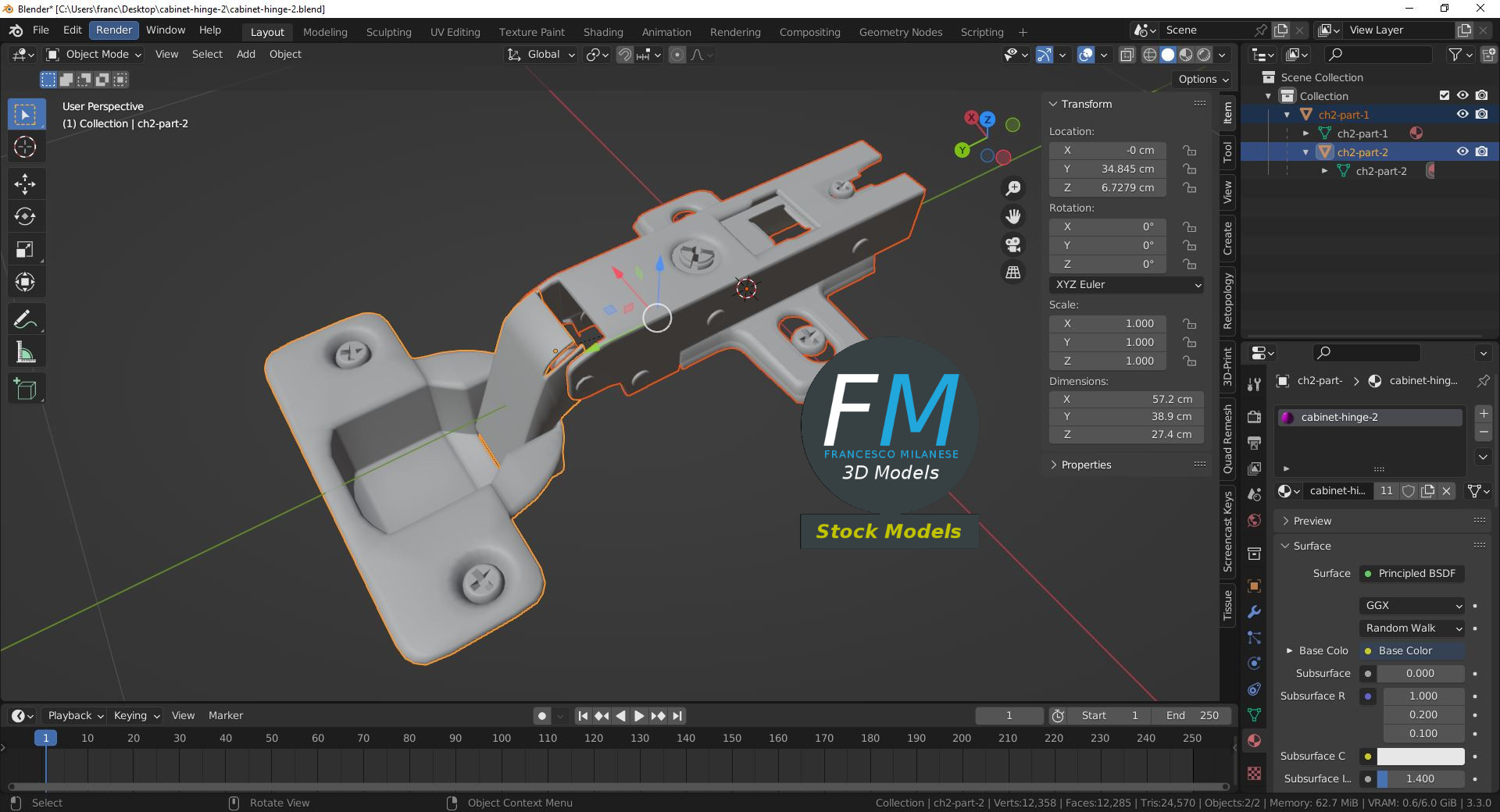Screen dimensions: 1500x812
Task: Expand the Base Color socket row
Action: point(1290,651)
